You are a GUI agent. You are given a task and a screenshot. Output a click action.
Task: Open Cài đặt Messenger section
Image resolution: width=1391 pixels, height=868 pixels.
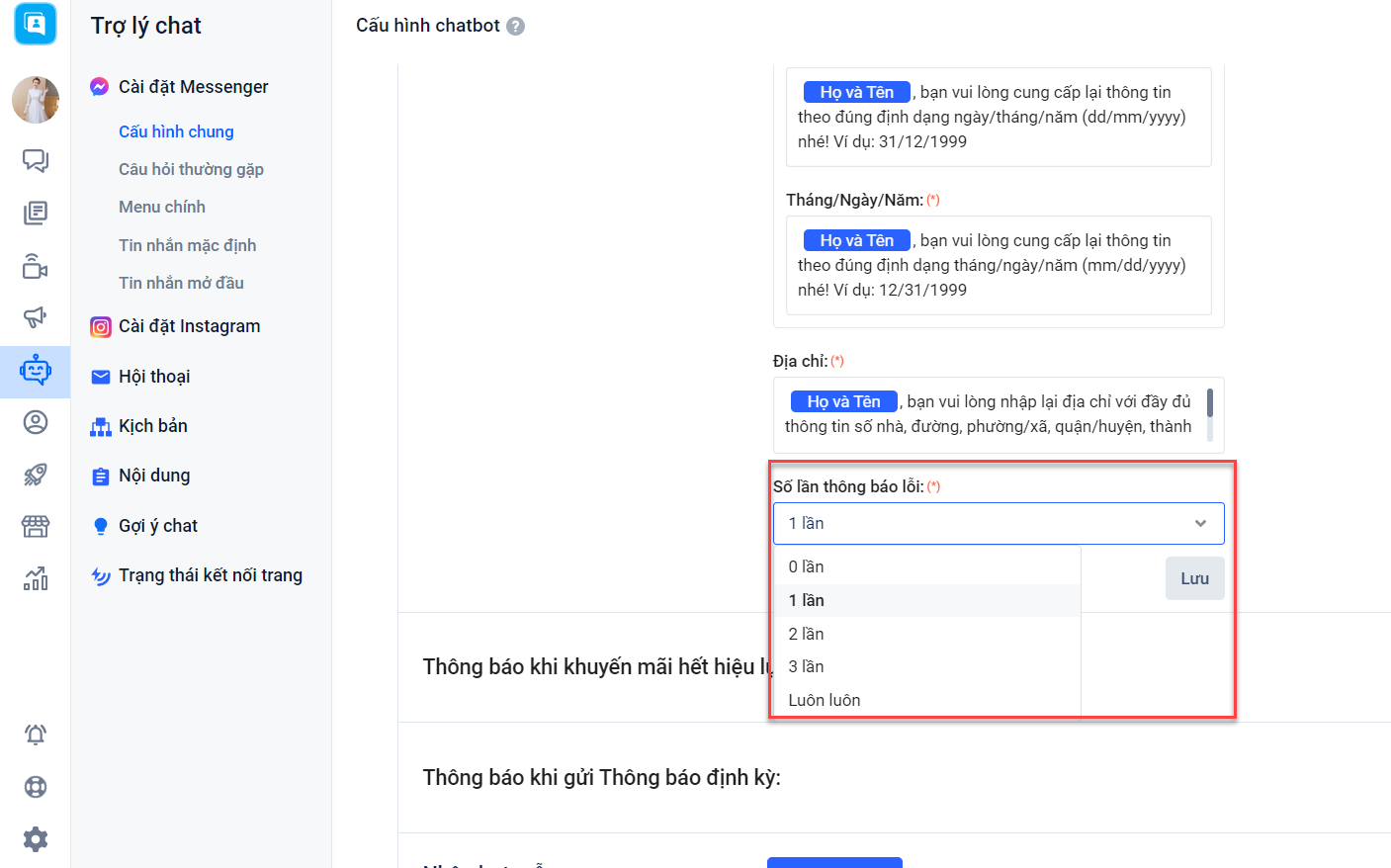(194, 87)
